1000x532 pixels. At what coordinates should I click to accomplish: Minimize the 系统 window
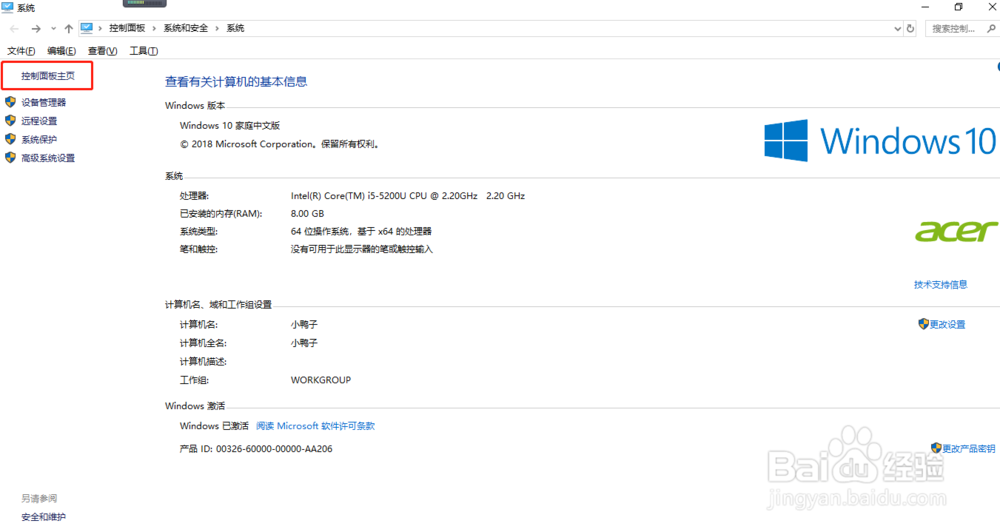tap(925, 7)
